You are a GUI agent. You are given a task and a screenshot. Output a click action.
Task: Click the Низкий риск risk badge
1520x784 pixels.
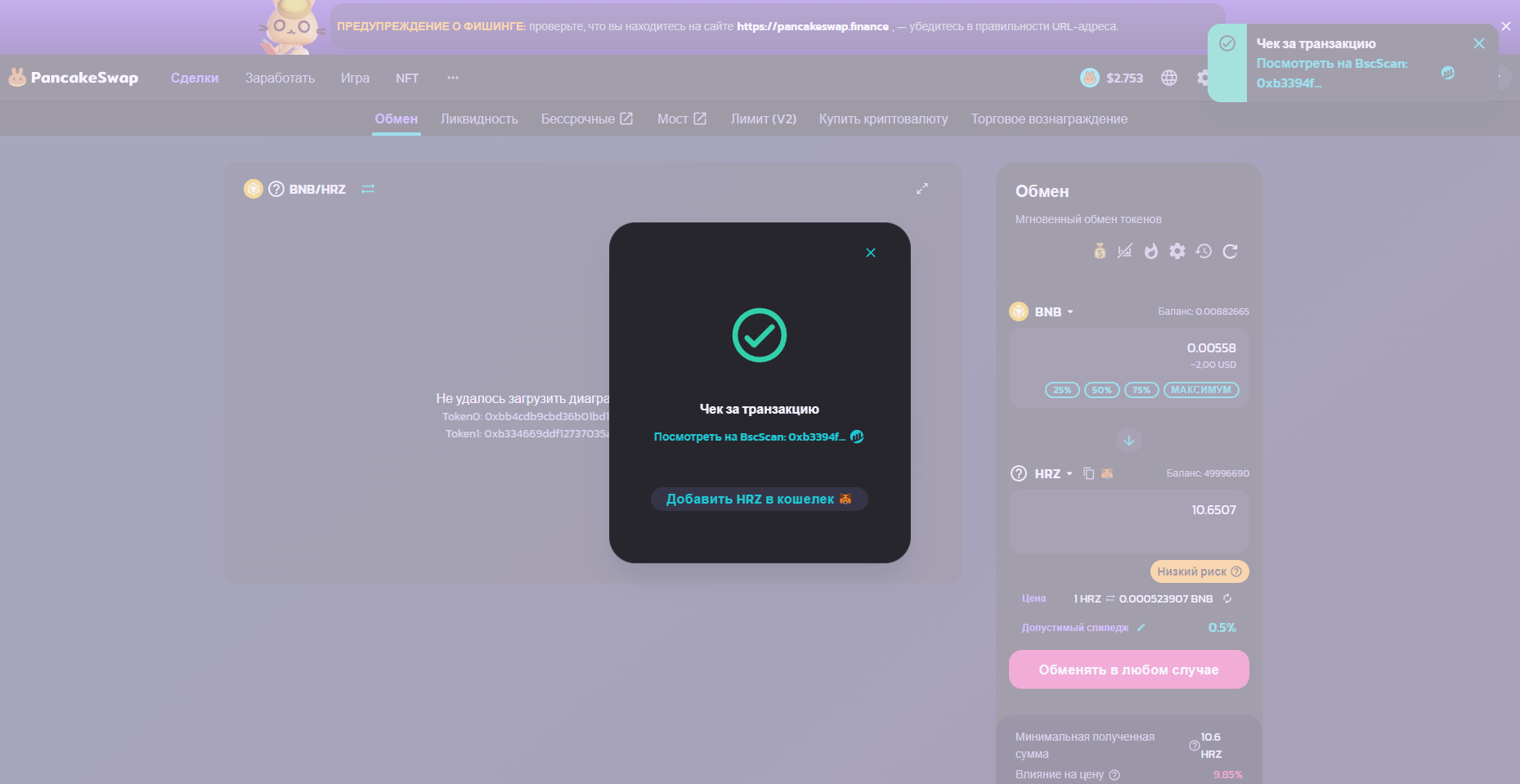click(x=1199, y=571)
